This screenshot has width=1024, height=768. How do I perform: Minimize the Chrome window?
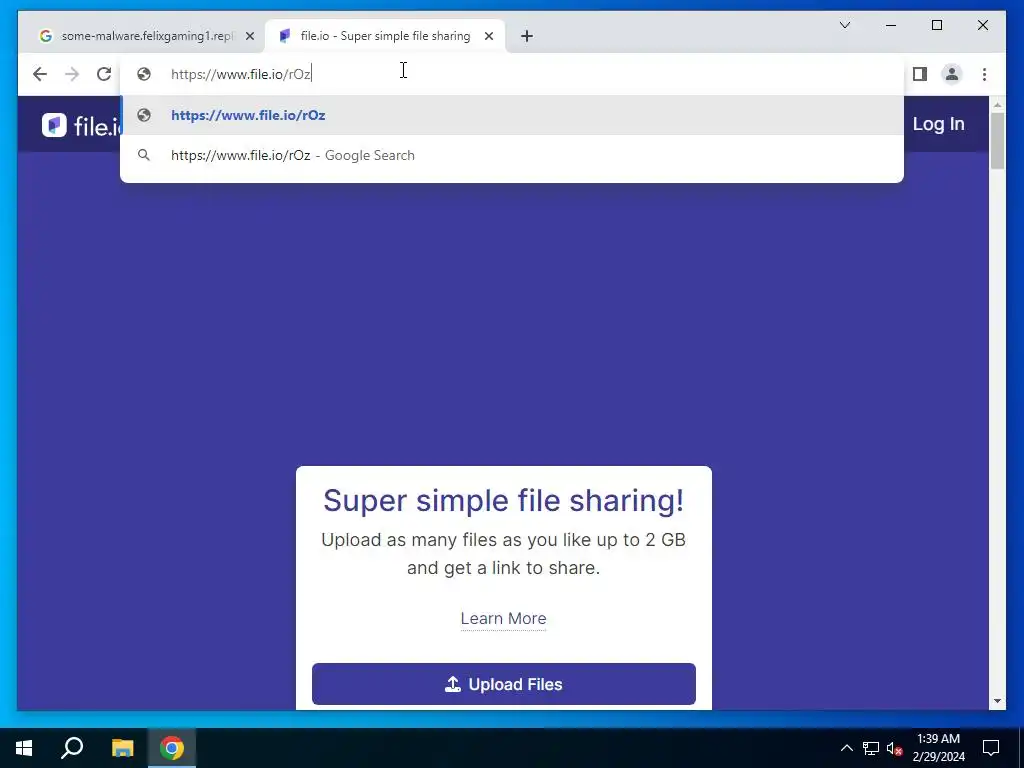[x=891, y=25]
